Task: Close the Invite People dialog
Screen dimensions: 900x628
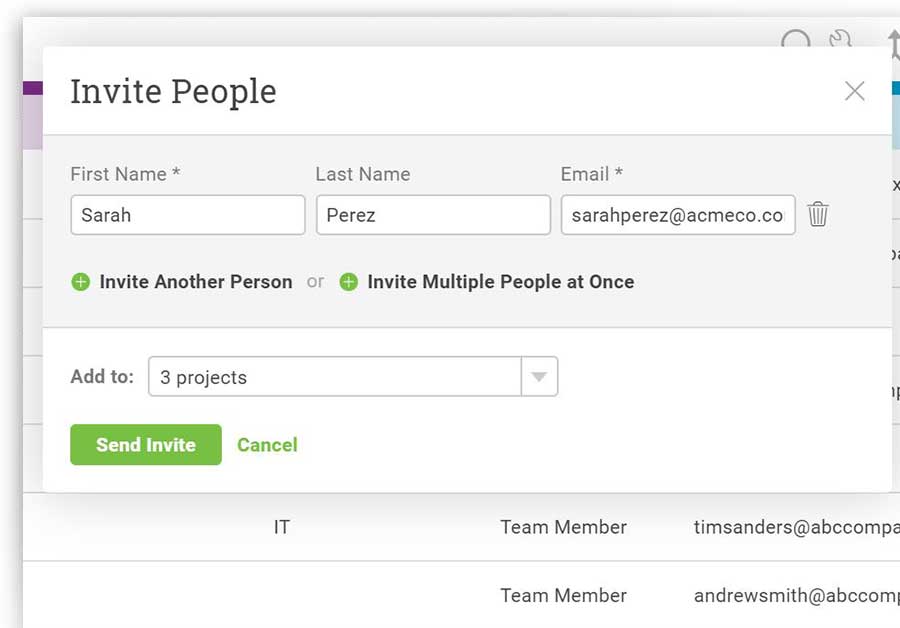Action: (x=855, y=91)
